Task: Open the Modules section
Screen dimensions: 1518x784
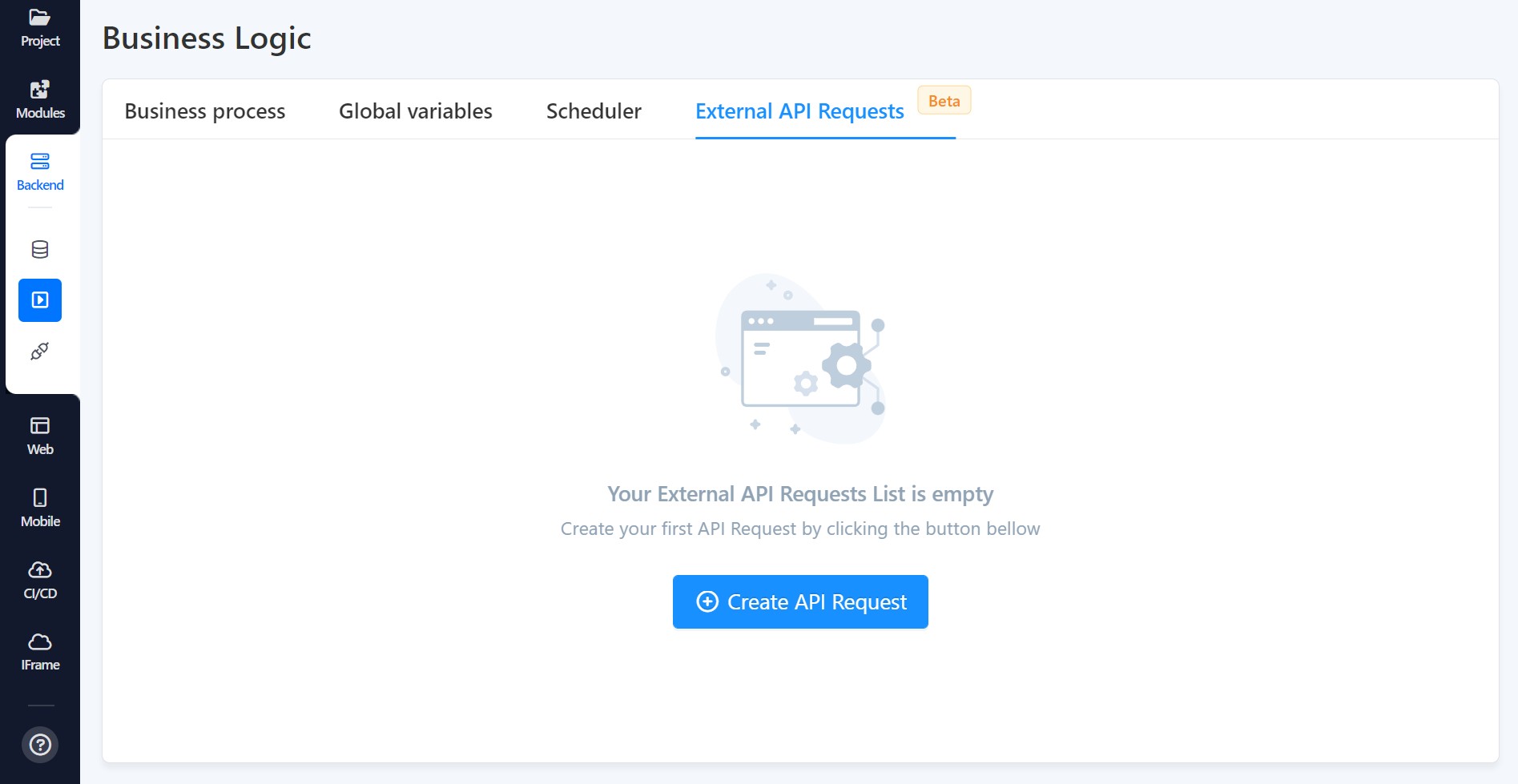Action: pos(39,99)
